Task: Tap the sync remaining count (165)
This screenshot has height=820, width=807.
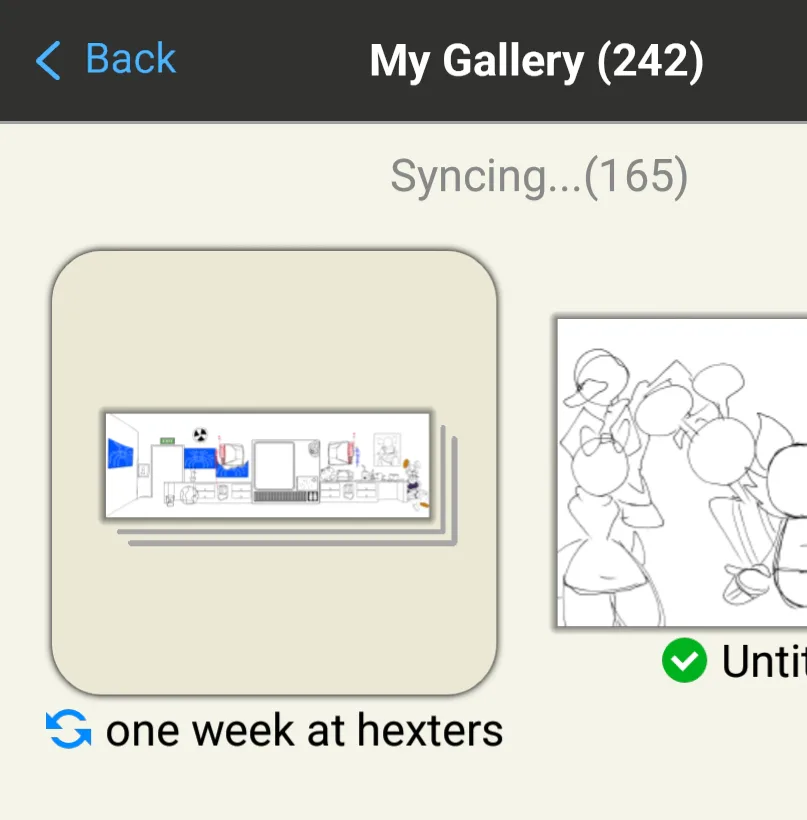Action: pos(637,177)
